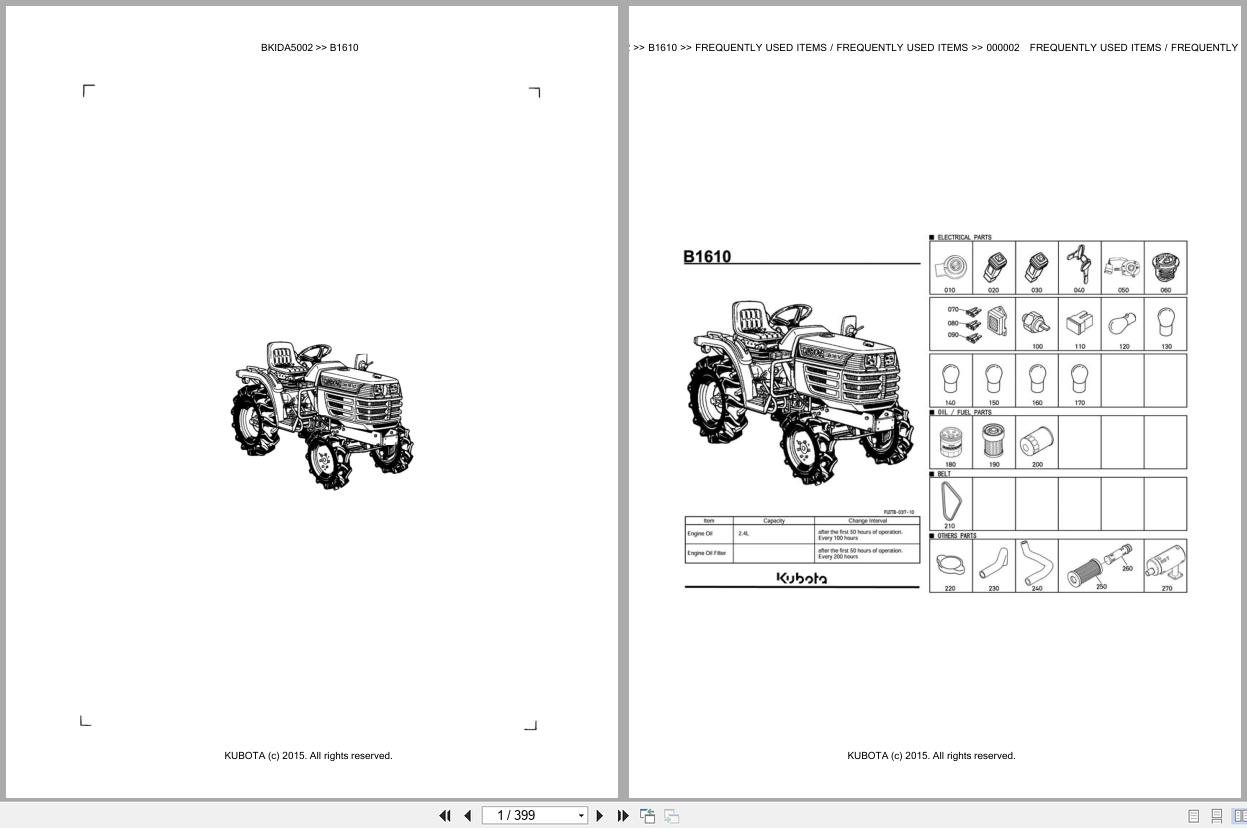Click the B1610 heading on right page
The image size is (1247, 828).
coord(707,257)
